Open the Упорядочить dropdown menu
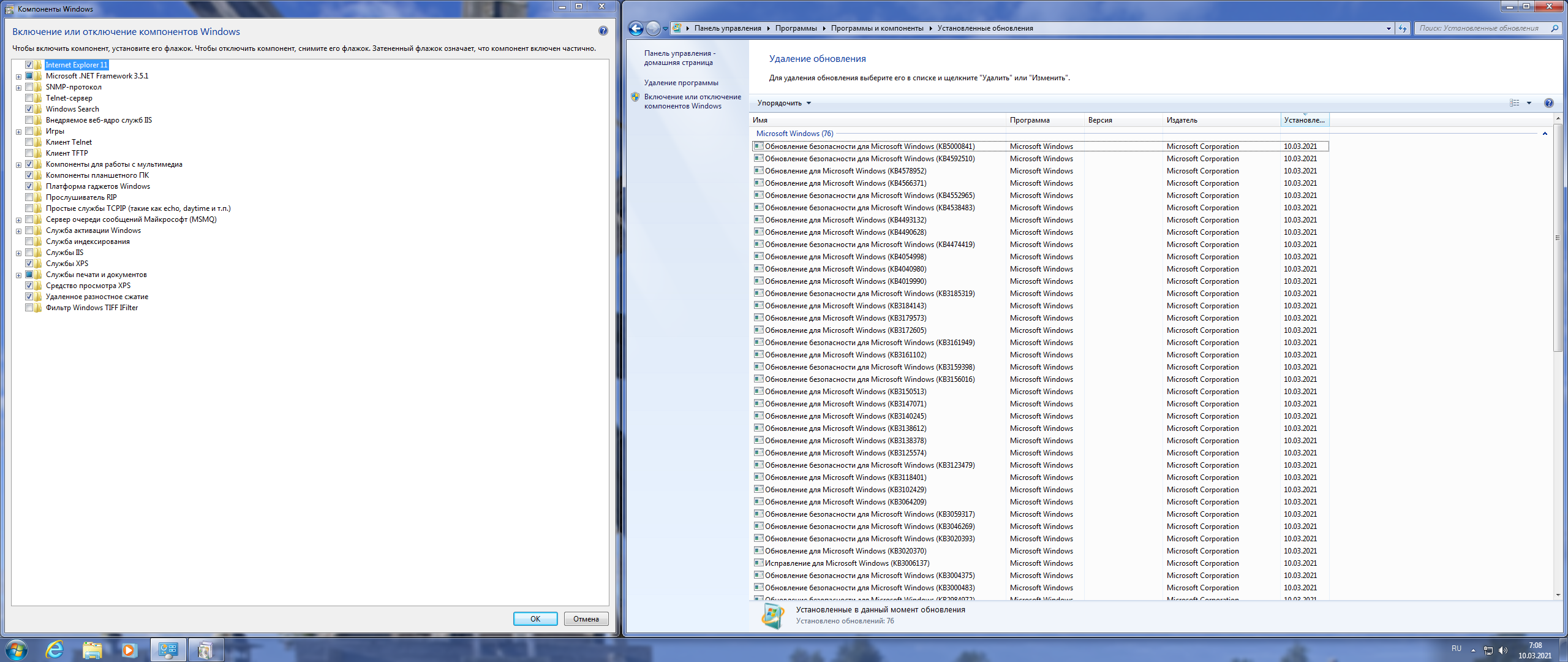Image resolution: width=1568 pixels, height=662 pixels. point(784,103)
